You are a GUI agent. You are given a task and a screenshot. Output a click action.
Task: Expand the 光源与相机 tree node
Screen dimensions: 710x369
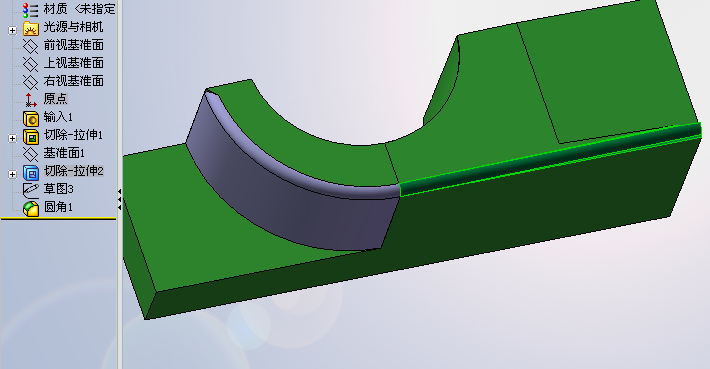pyautogui.click(x=13, y=30)
